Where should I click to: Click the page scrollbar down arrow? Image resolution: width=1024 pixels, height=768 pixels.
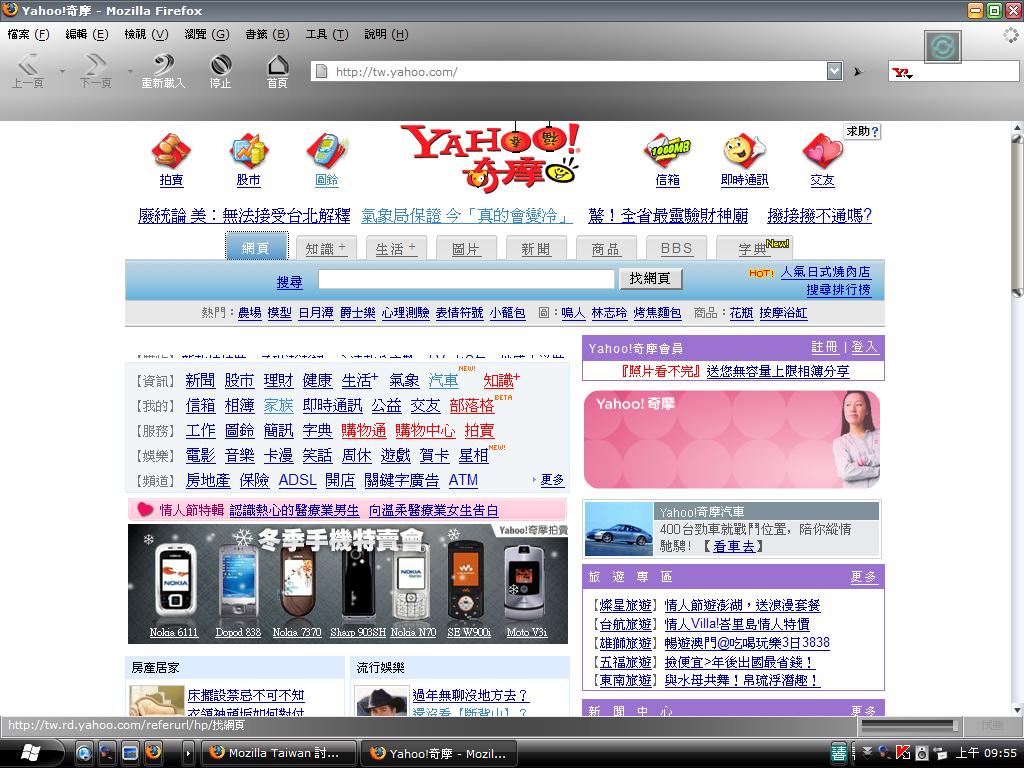pyautogui.click(x=1017, y=710)
